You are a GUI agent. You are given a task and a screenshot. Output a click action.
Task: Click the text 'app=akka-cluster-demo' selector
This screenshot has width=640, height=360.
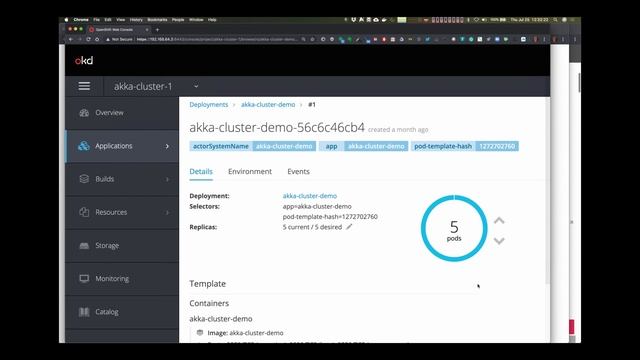pos(317,207)
